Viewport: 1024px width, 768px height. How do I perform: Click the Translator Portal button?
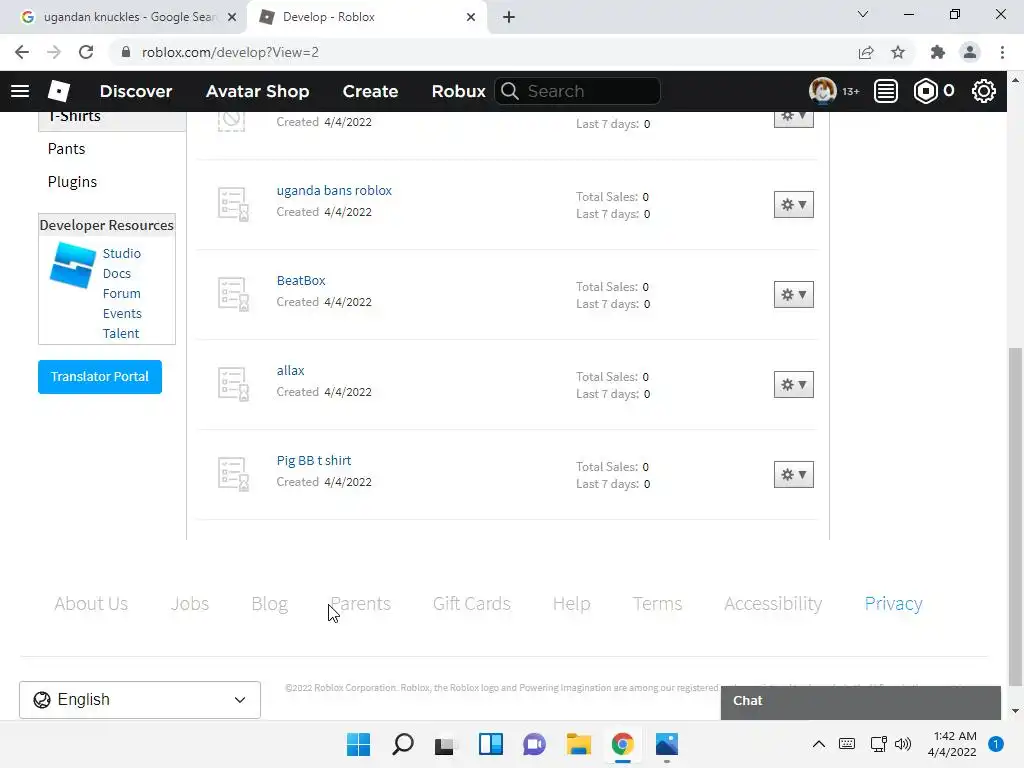click(x=100, y=377)
